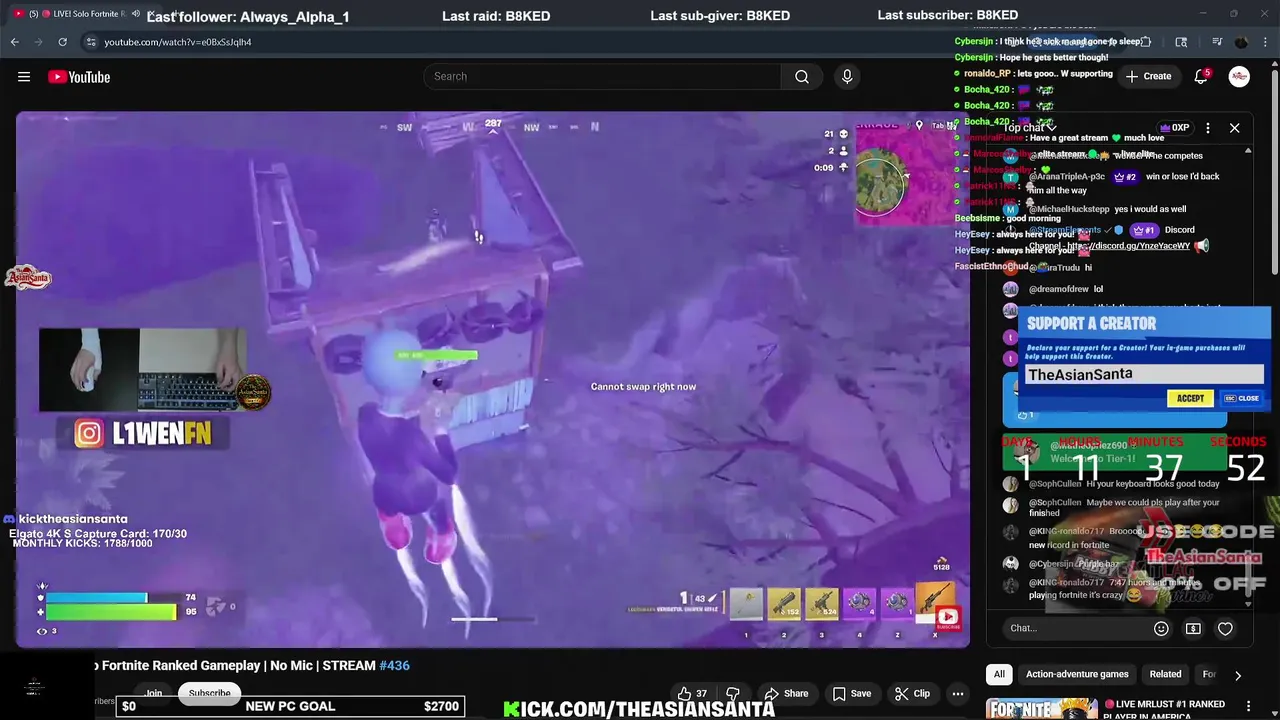1280x720 pixels.
Task: Click the YouTube search box
Action: point(603,76)
